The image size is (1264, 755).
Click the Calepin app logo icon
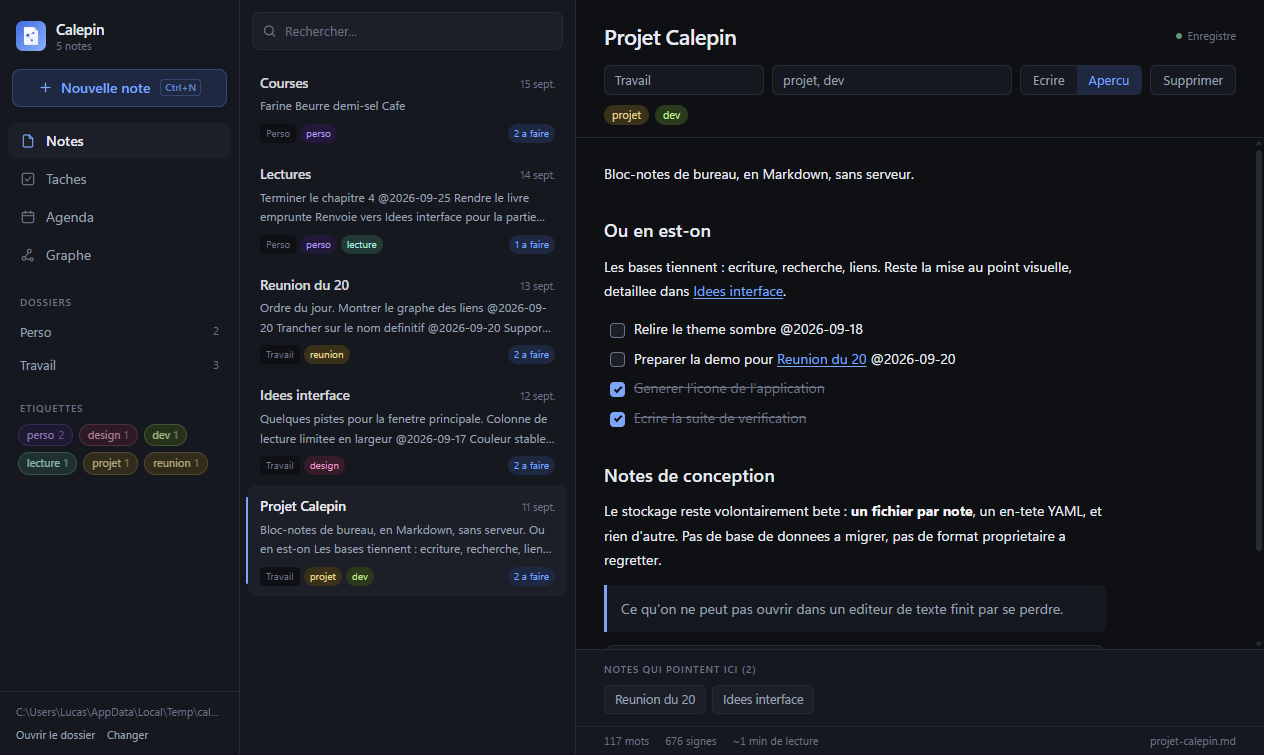point(31,36)
